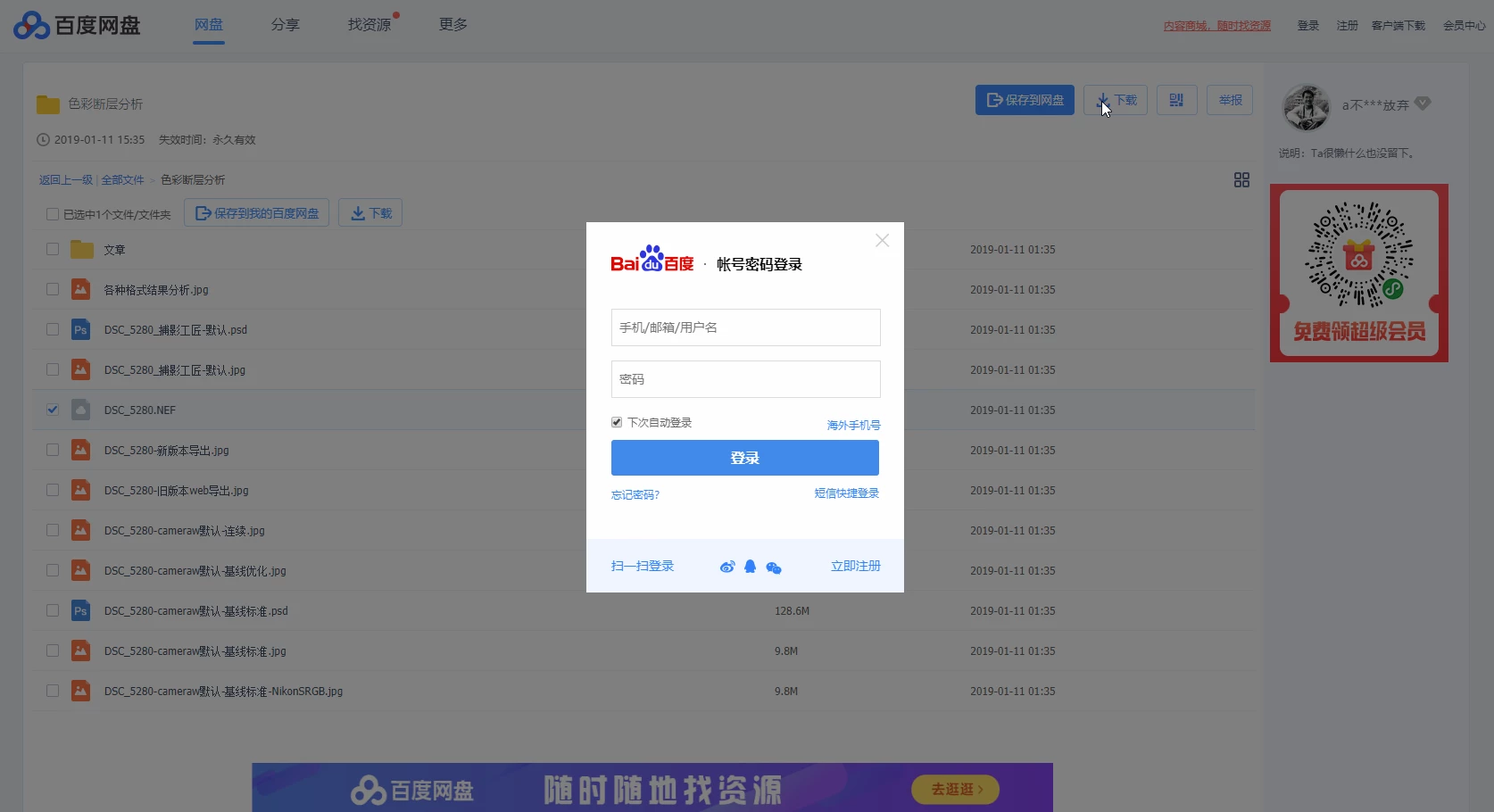
Task: Click image icon of DSC_5280-旧版本web导出.jpg
Action: 81,490
